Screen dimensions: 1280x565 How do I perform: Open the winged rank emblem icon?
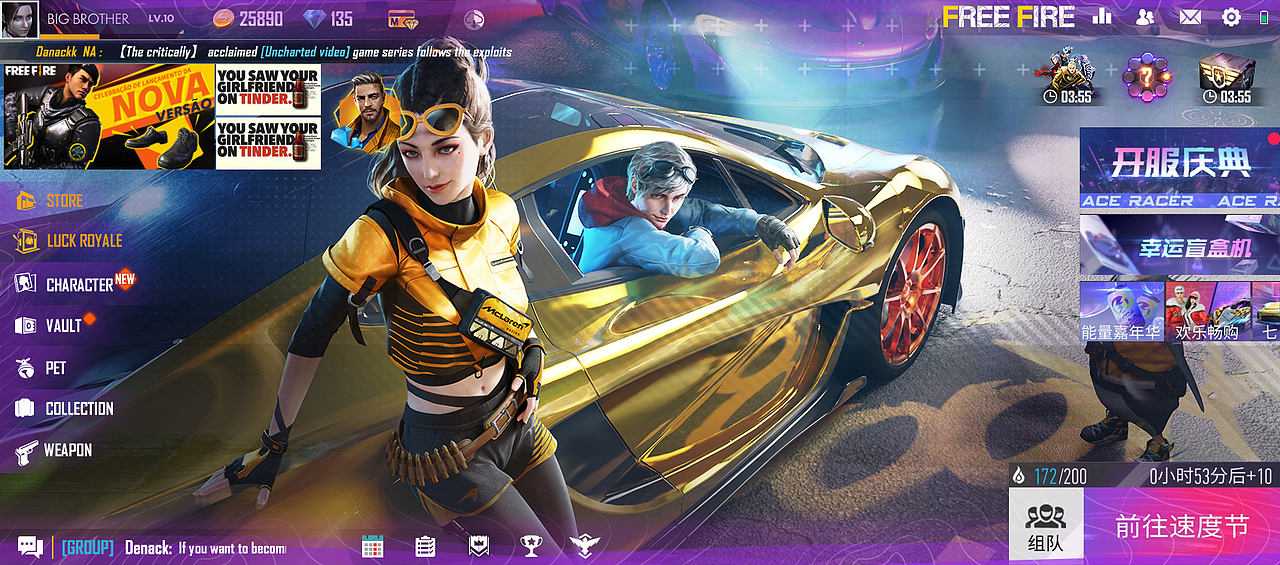[x=584, y=546]
